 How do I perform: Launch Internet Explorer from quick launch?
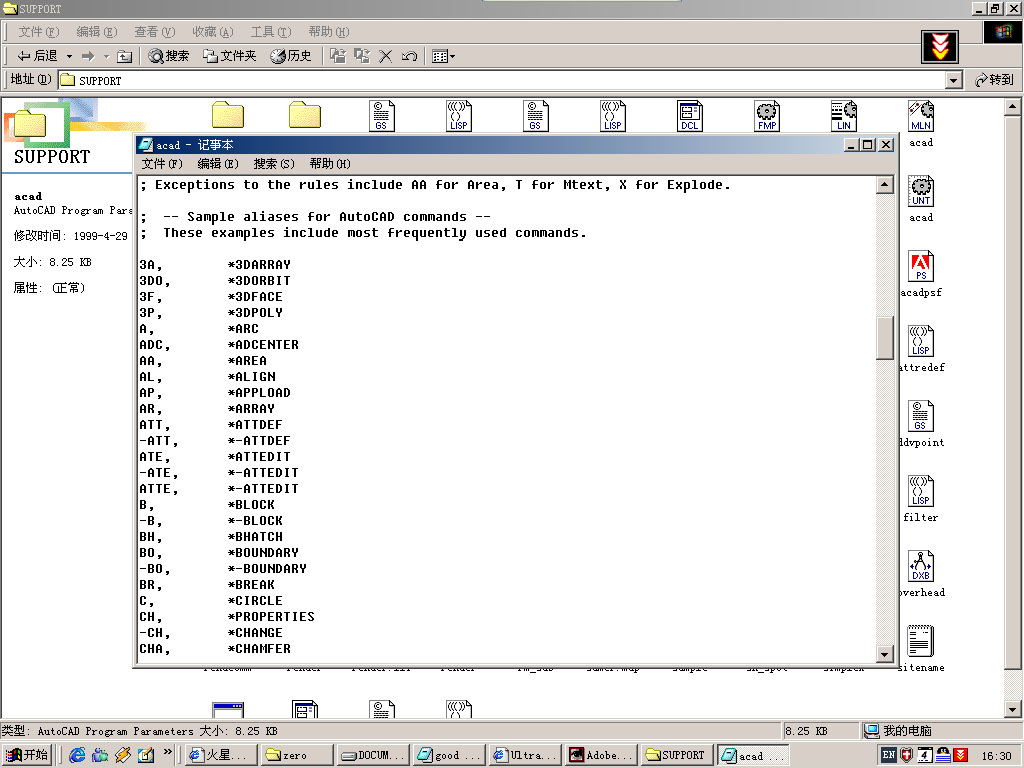pyautogui.click(x=77, y=755)
